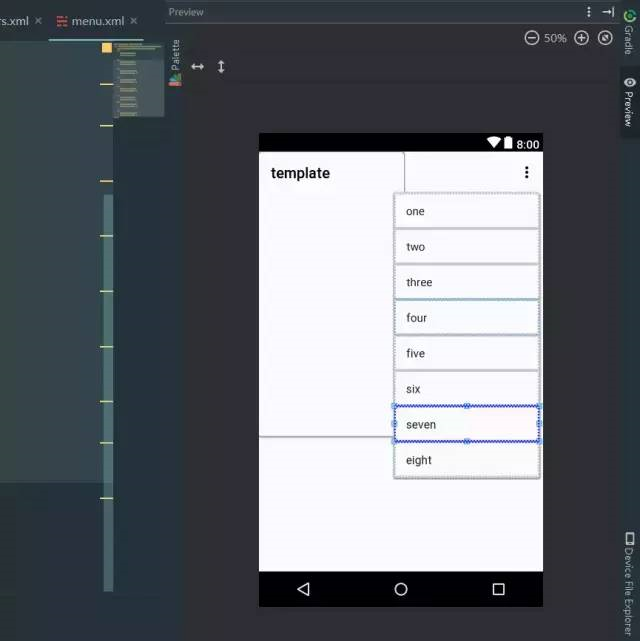
Task: Tap the Android back navigation button
Action: pyautogui.click(x=304, y=589)
